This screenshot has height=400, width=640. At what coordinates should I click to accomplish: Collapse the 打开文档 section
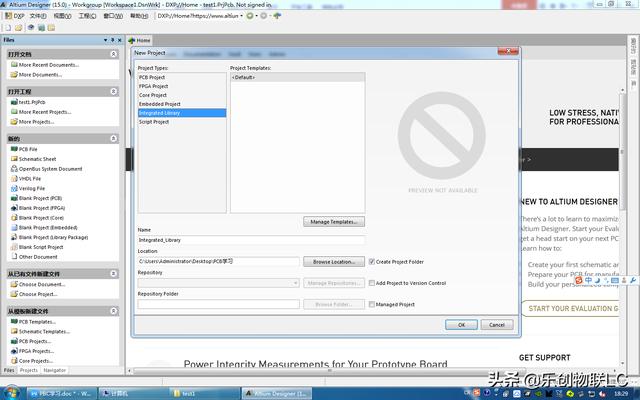[x=113, y=54]
